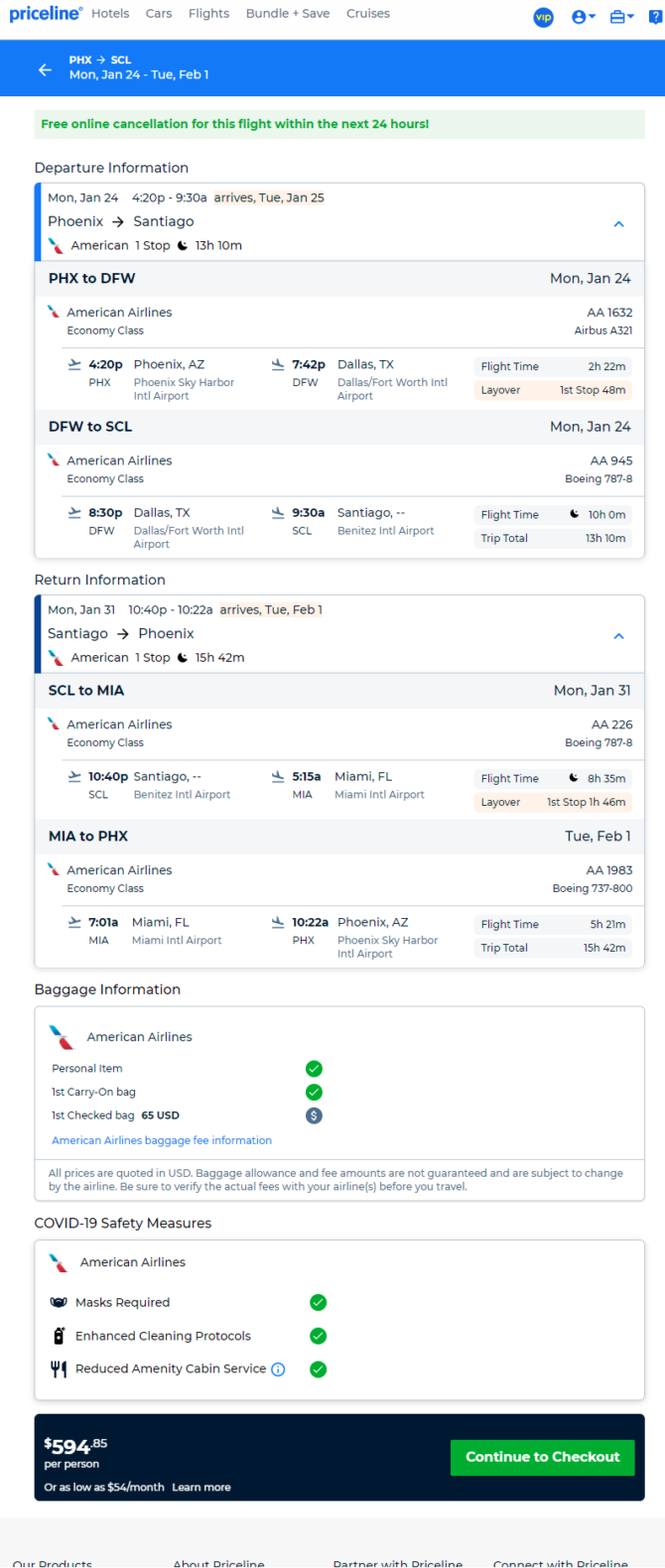Collapse the Phoenix to Santiago departure details

click(618, 224)
